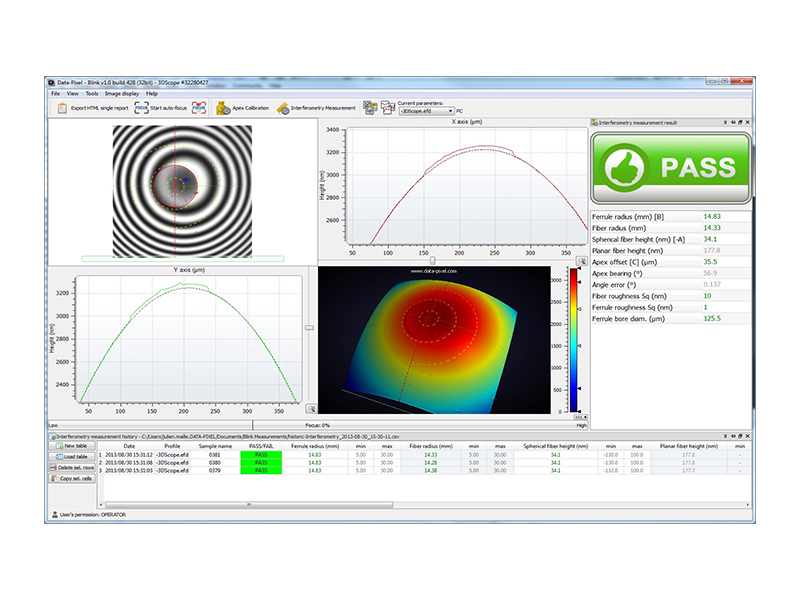Click Apex offset value 35.5
This screenshot has width=800, height=600.
(x=710, y=262)
